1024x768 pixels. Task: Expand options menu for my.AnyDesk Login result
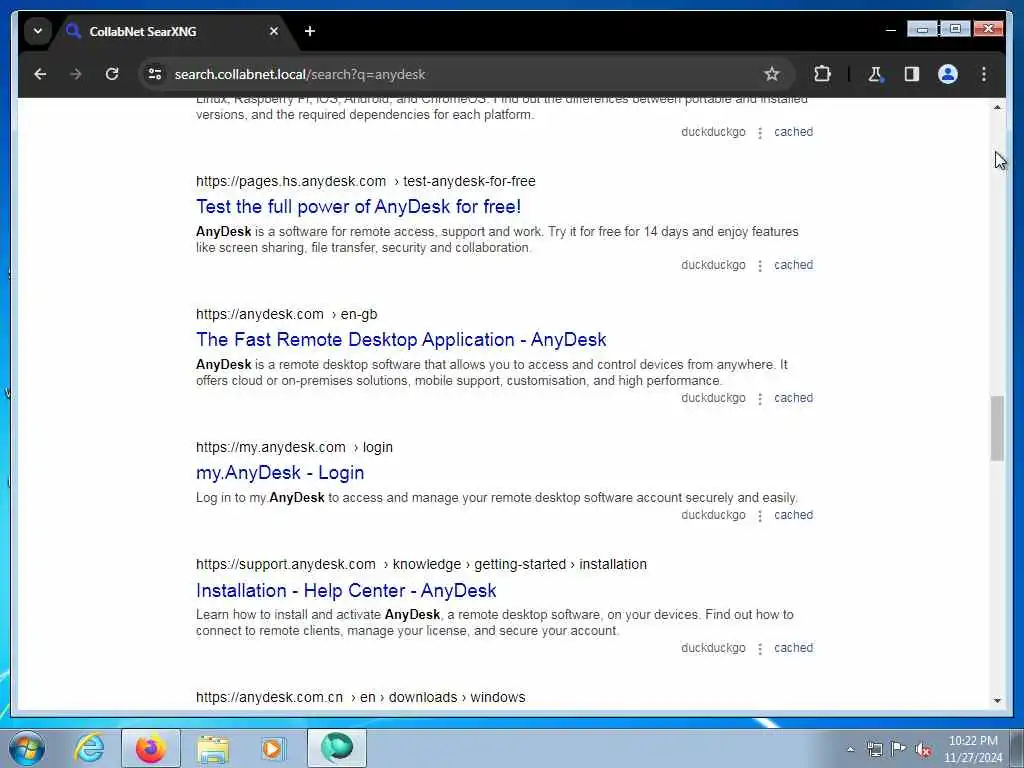pyautogui.click(x=760, y=516)
